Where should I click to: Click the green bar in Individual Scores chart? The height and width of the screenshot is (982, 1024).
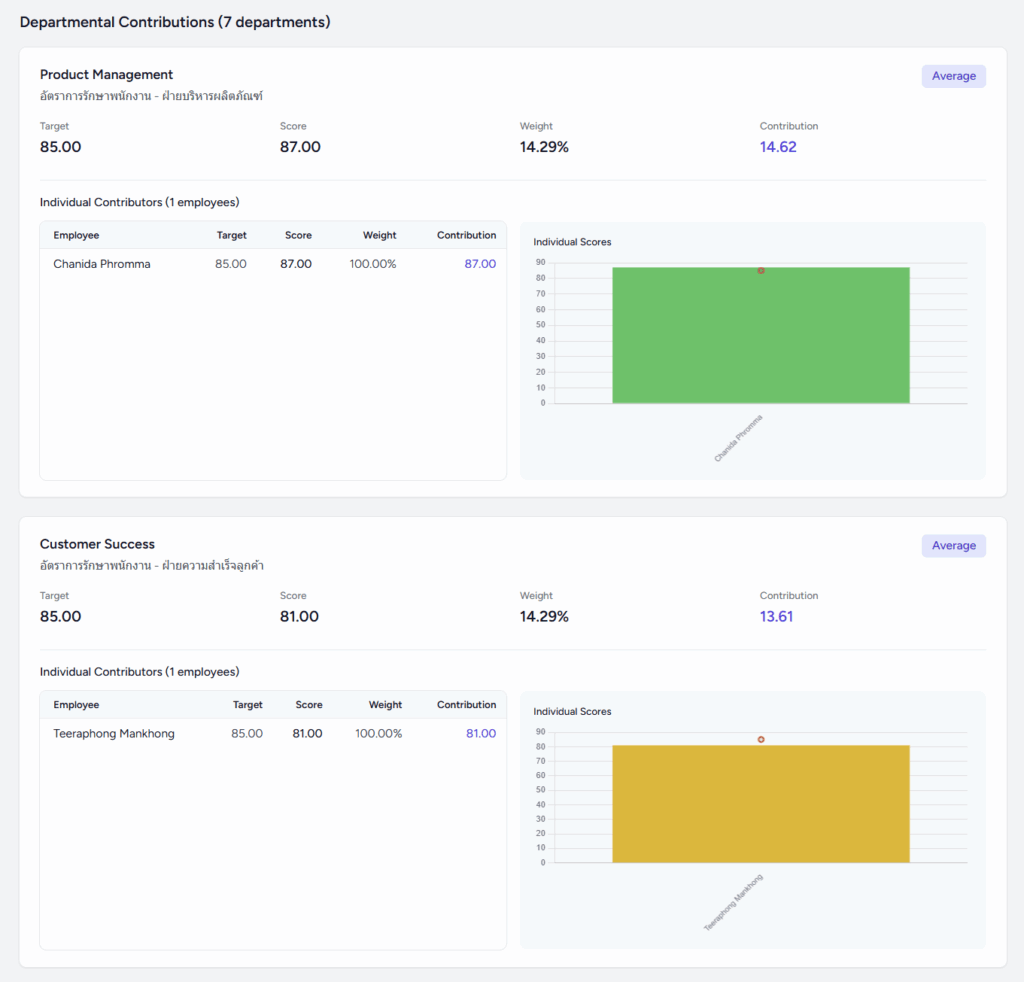point(760,340)
